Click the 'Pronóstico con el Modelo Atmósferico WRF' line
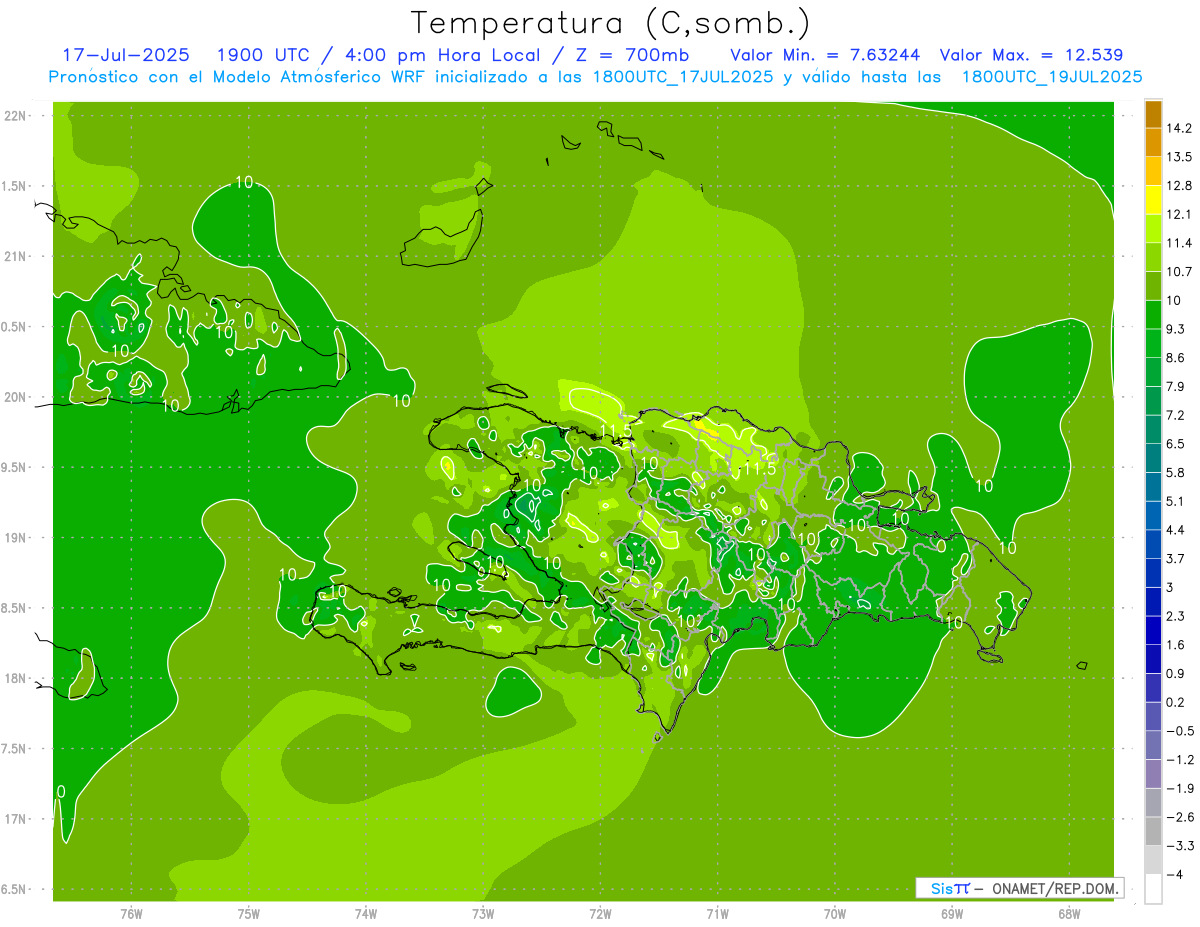The image size is (1200, 927). pyautogui.click(x=595, y=77)
